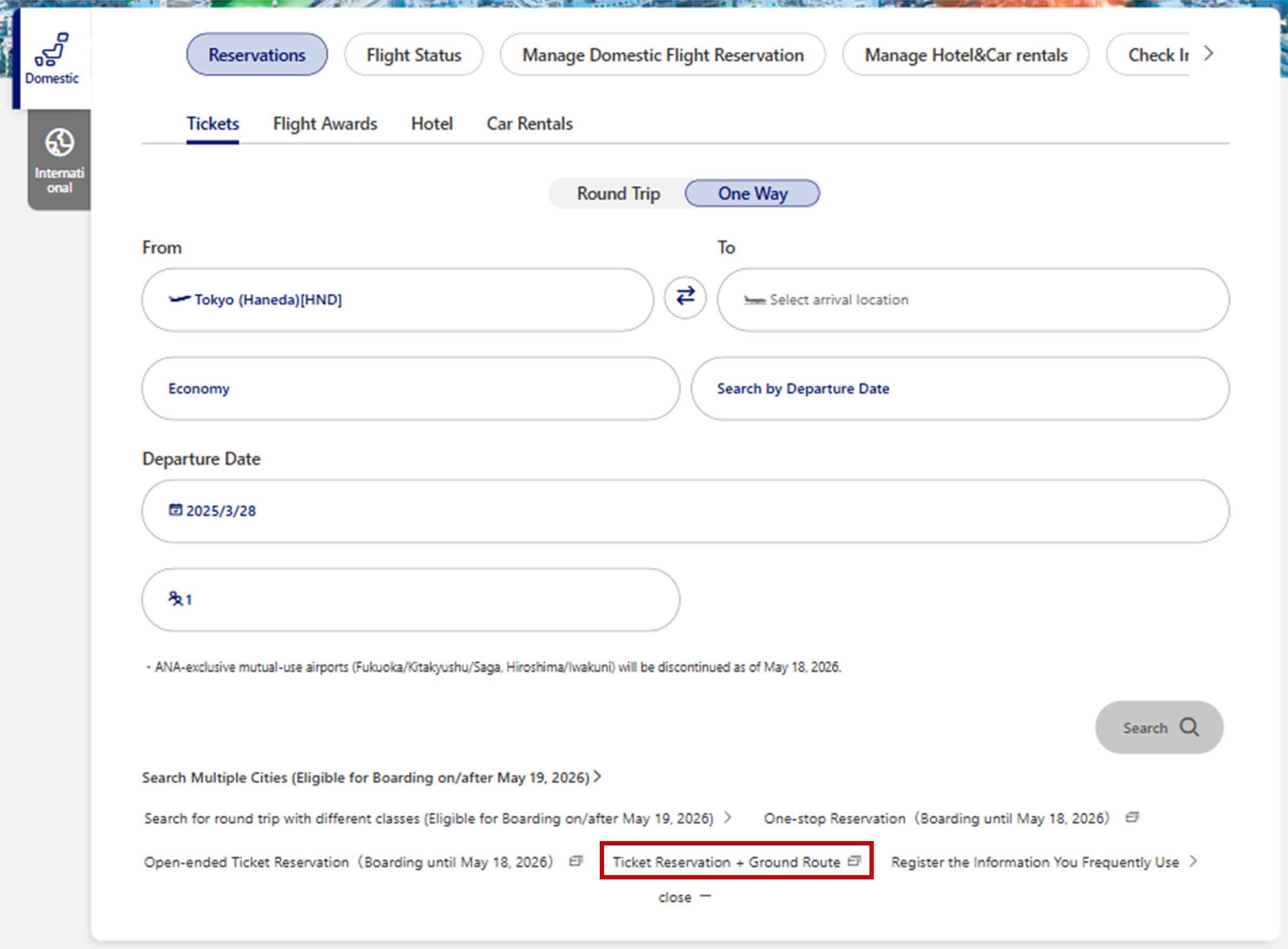This screenshot has height=949, width=1288.
Task: Click the departure airplane icon
Action: [179, 299]
